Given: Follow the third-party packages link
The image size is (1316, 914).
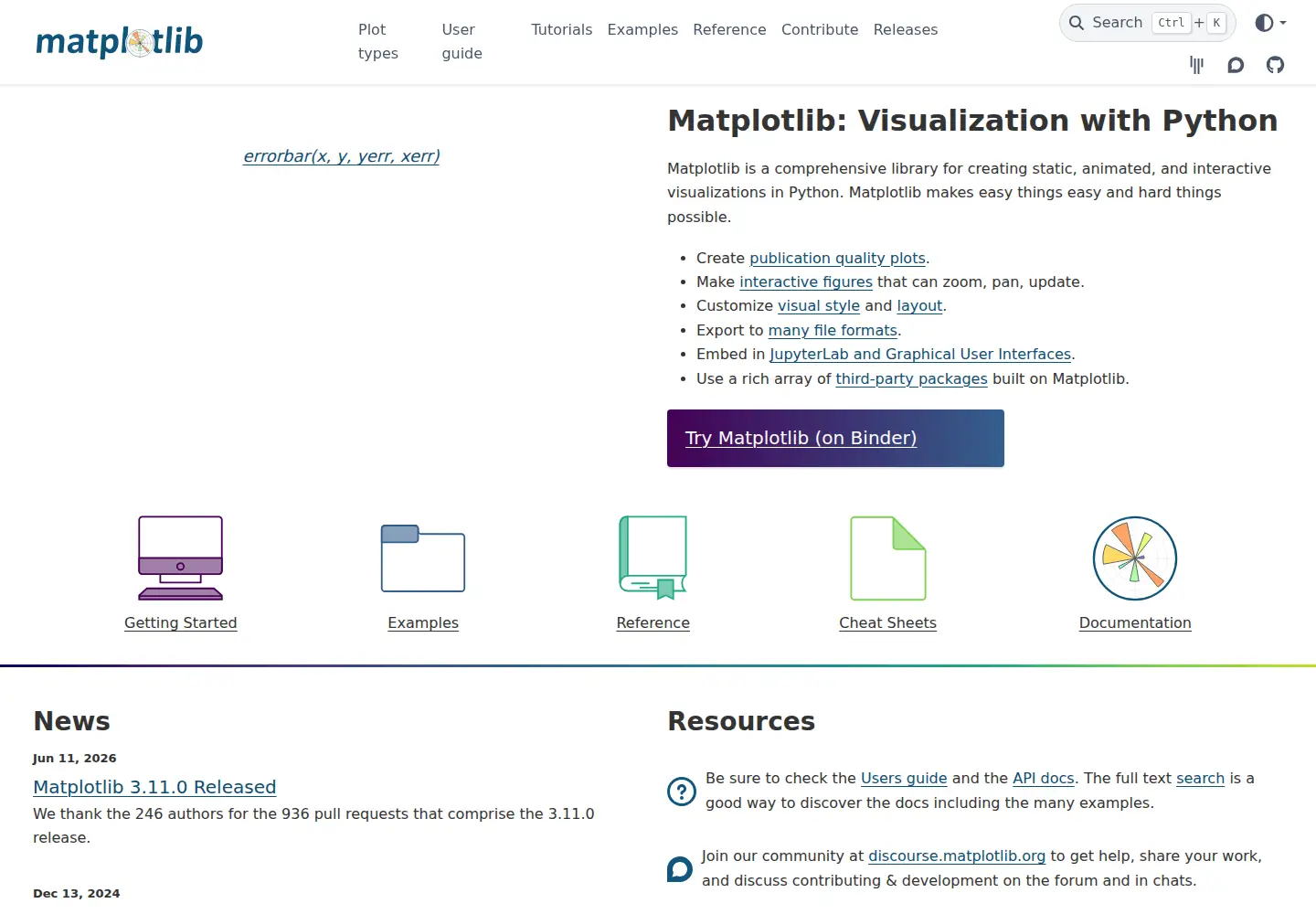Looking at the screenshot, I should click(x=911, y=379).
